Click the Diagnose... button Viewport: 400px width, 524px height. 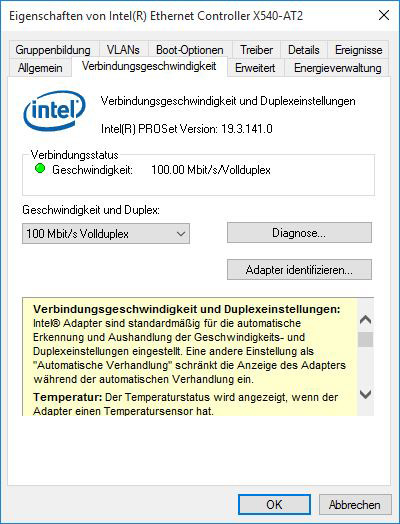click(299, 233)
